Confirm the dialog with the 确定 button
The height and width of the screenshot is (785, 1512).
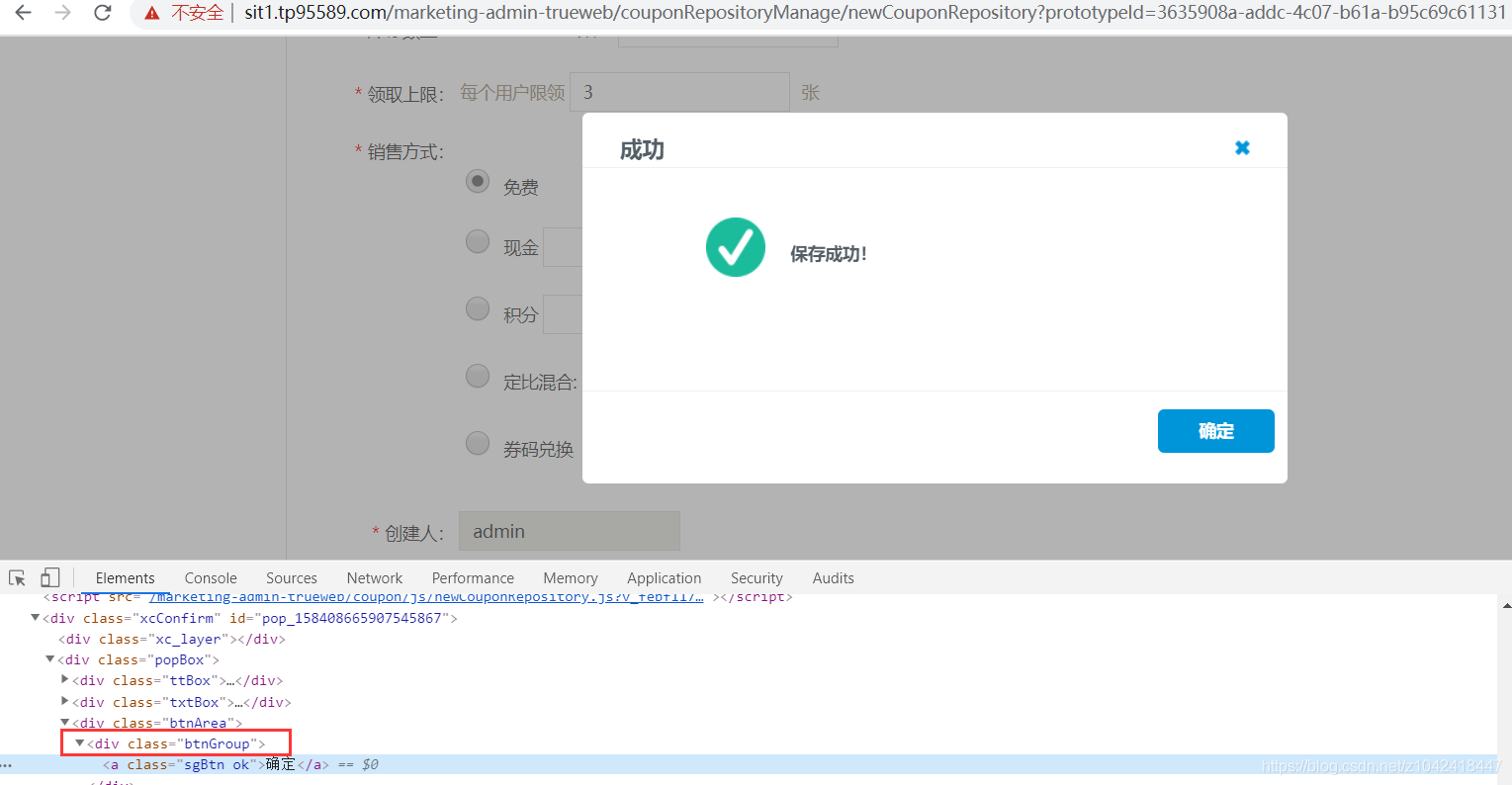tap(1215, 431)
